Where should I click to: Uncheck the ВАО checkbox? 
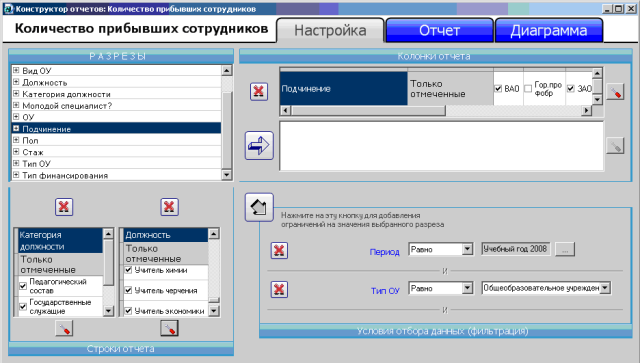pyautogui.click(x=498, y=89)
